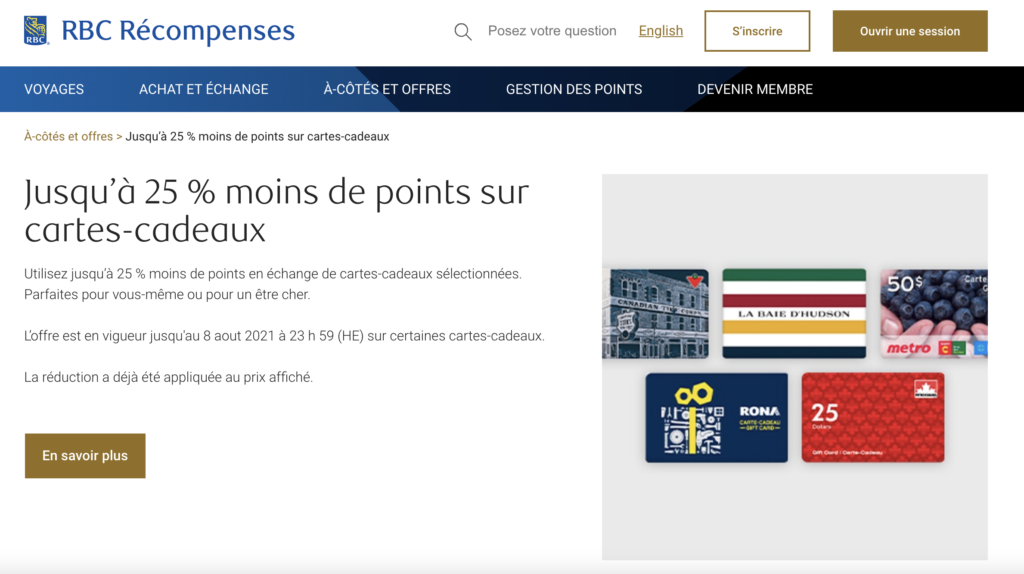Screen dimensions: 1024x574
Task: Select the Canadian Tire gift card image
Action: point(655,313)
